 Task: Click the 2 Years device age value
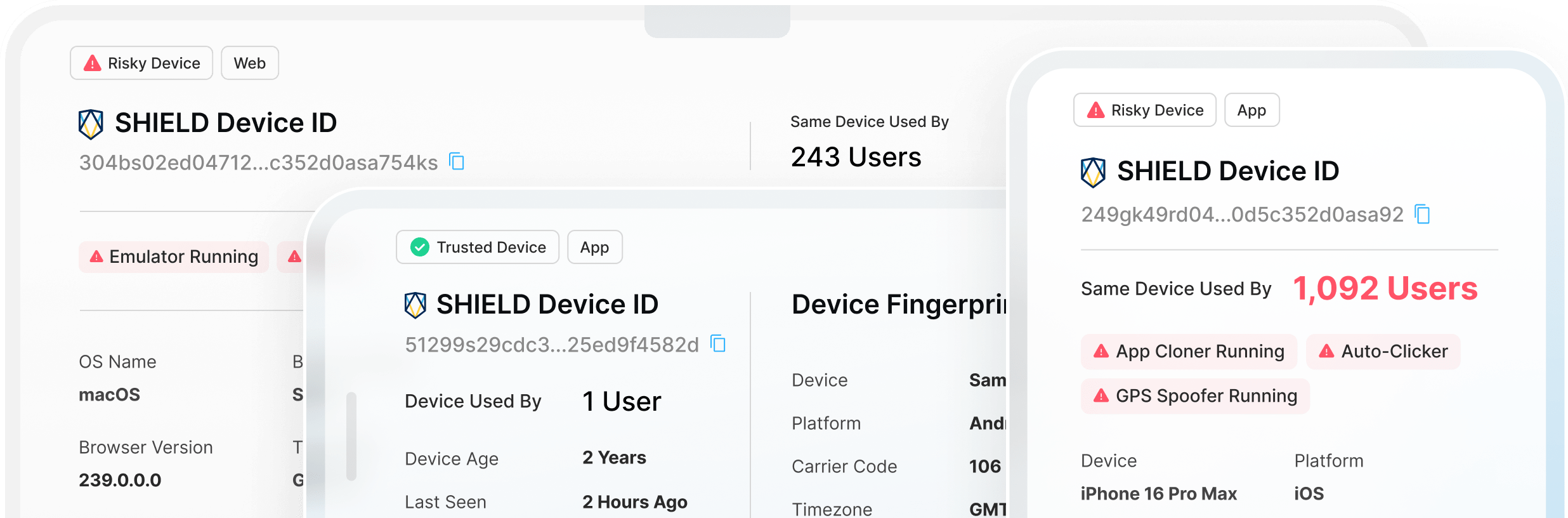tap(615, 458)
